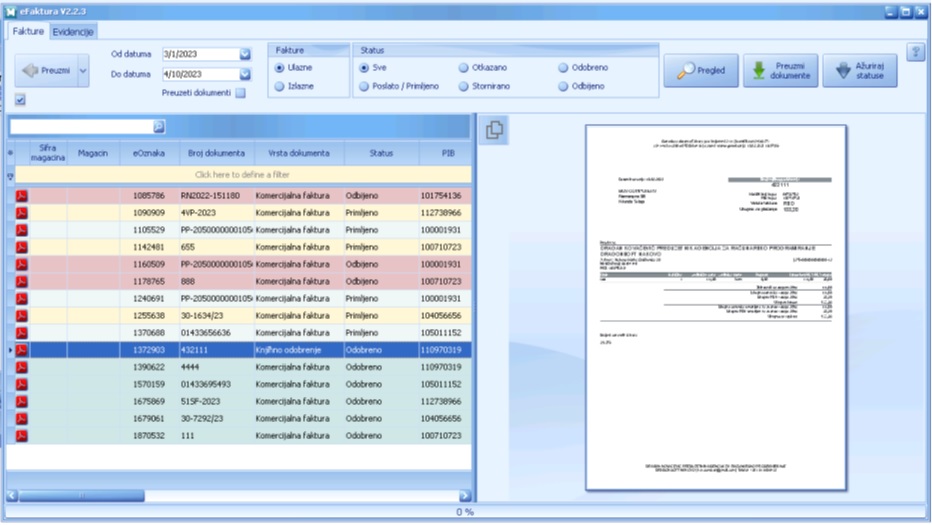This screenshot has height=525, width=932.
Task: Open PDF icon for eOznaka 1870532
Action: click(22, 436)
